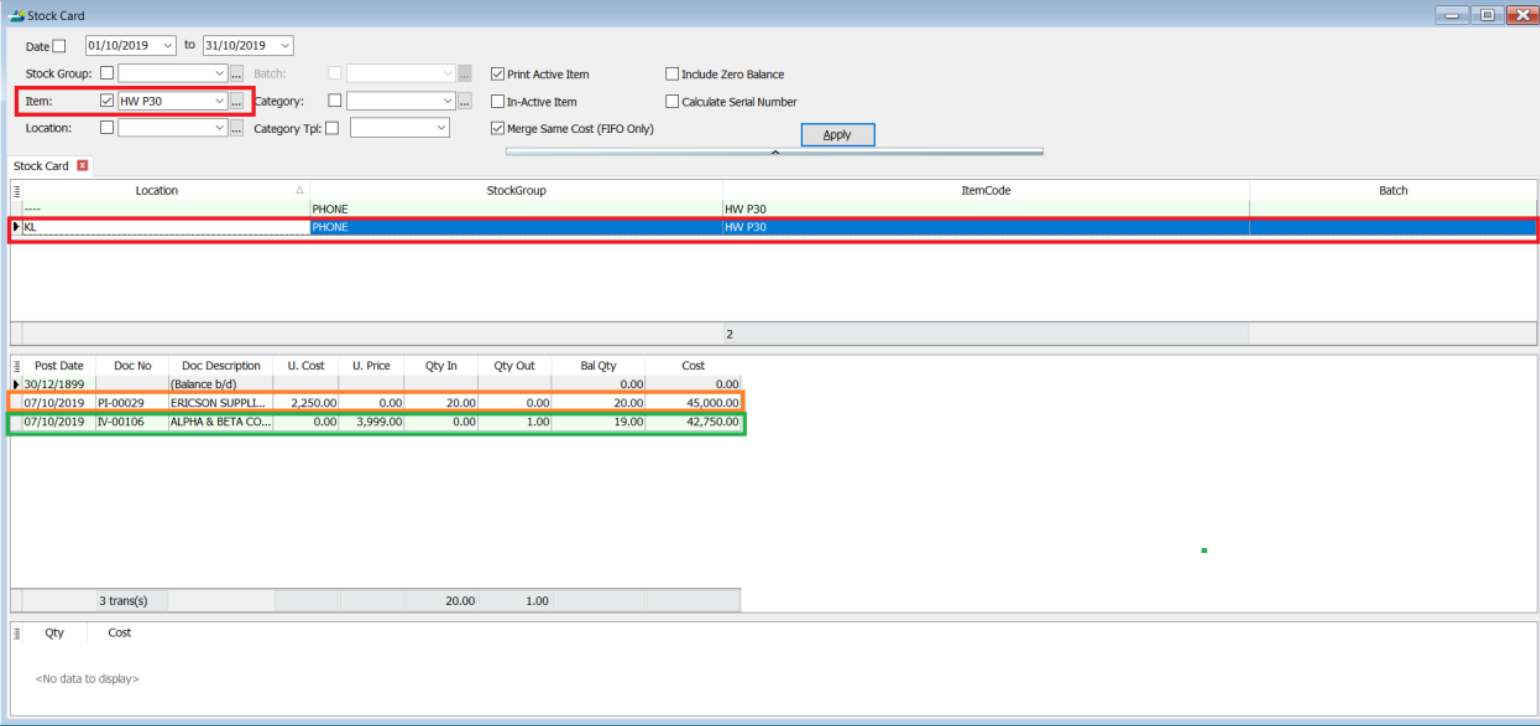
Task: Expand the Item HW P30 dropdown
Action: coord(219,101)
